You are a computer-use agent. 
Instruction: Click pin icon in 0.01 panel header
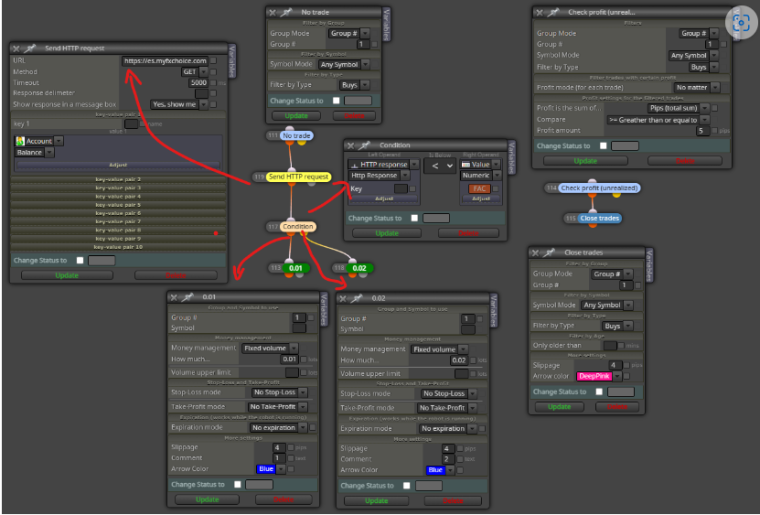point(188,297)
